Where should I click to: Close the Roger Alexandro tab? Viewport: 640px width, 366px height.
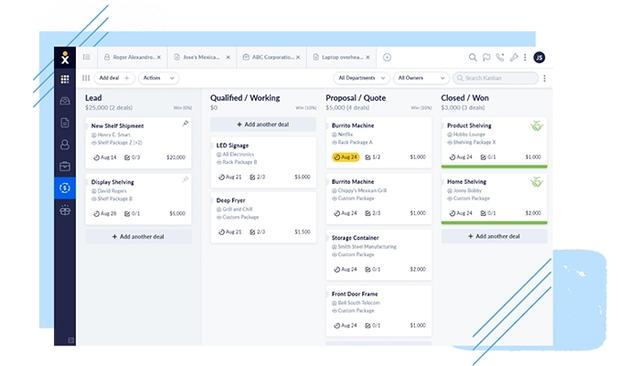click(159, 58)
